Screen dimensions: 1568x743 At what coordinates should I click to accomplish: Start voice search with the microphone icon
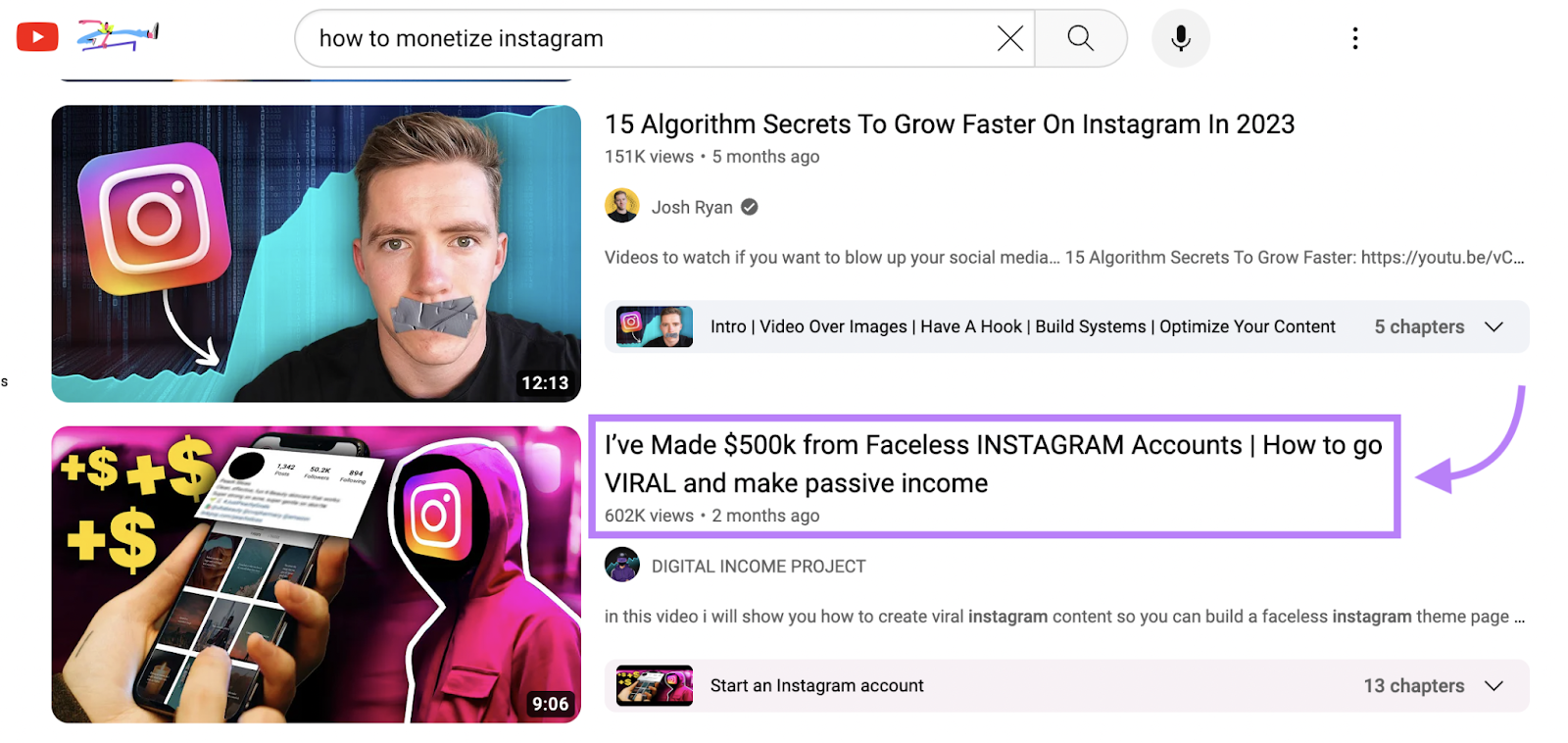1179,37
